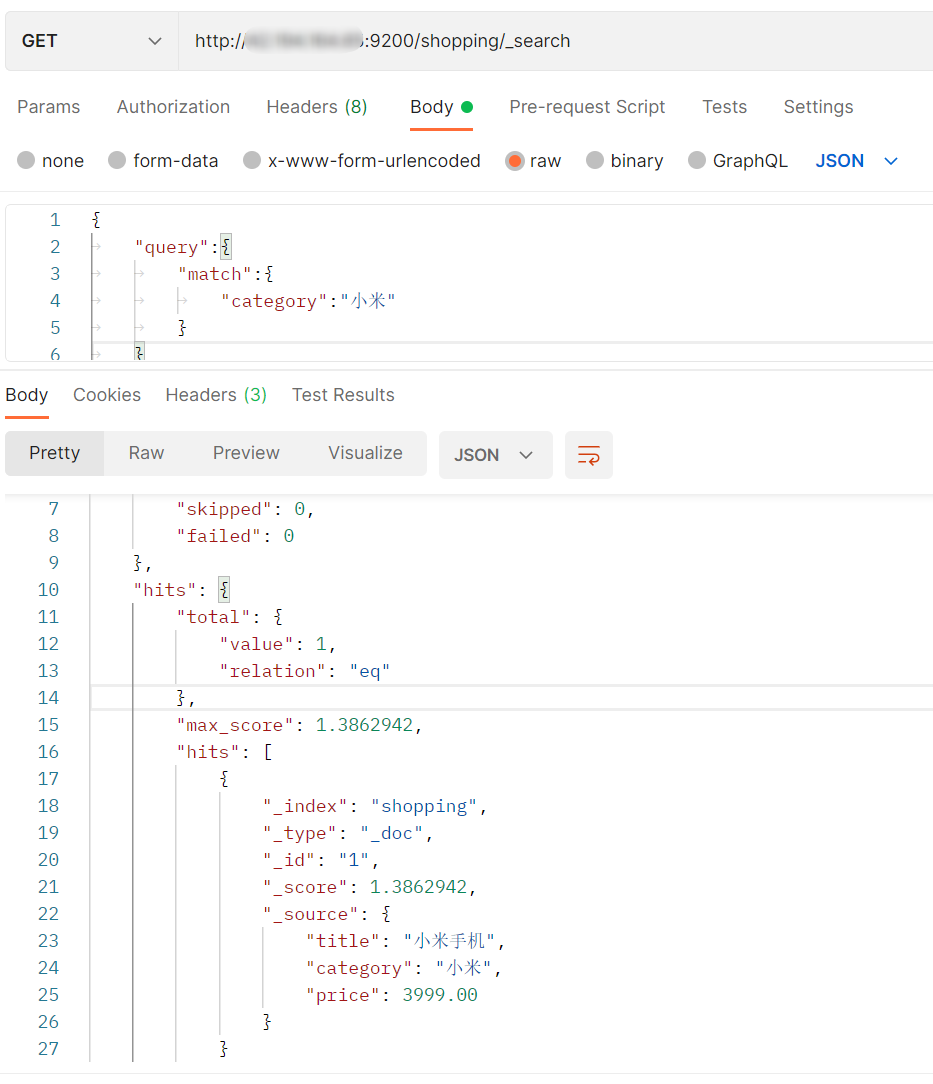The width and height of the screenshot is (933, 1084).
Task: Select the binary radio option
Action: pyautogui.click(x=595, y=161)
